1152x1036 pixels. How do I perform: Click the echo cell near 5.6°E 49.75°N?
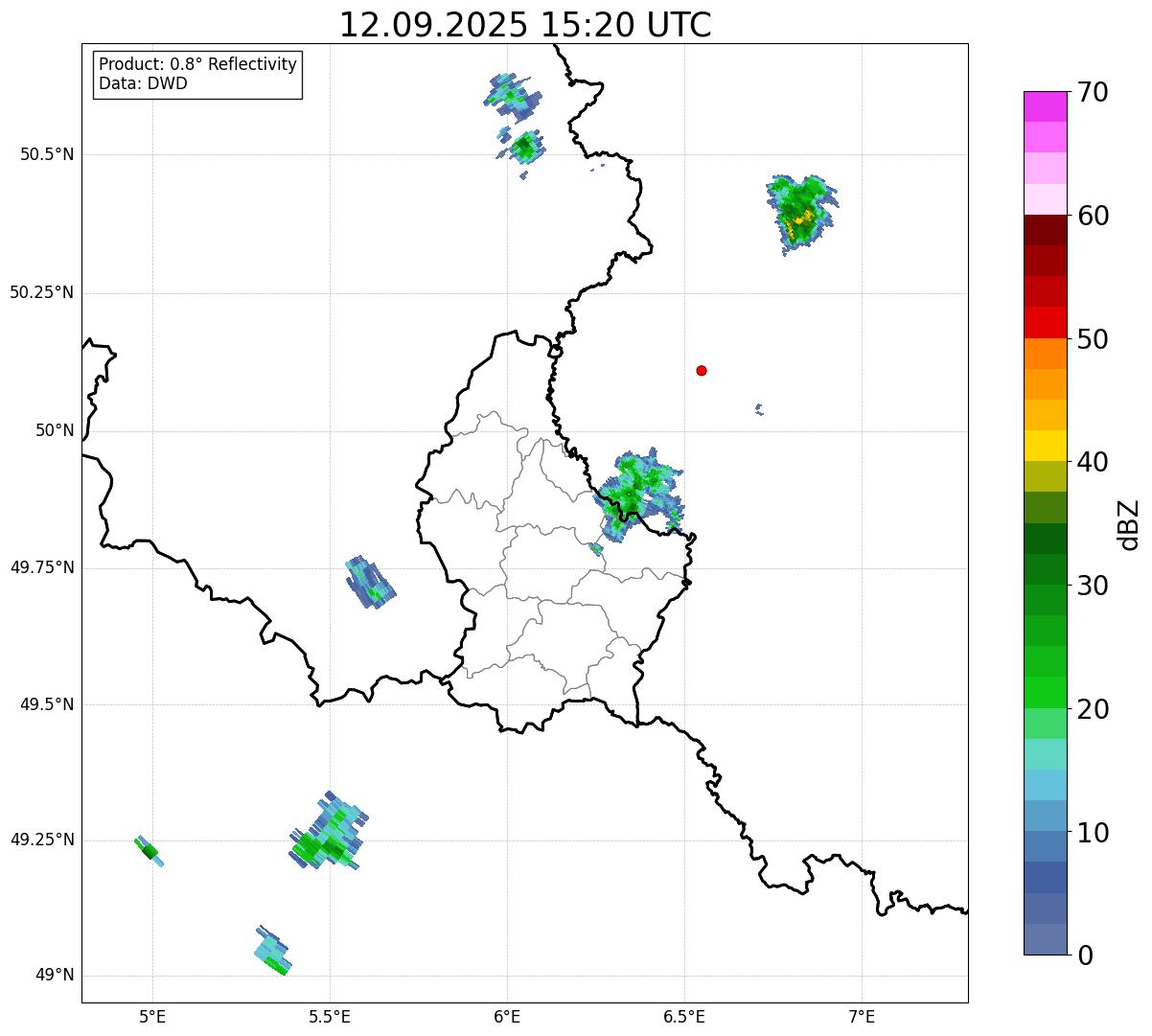370,582
